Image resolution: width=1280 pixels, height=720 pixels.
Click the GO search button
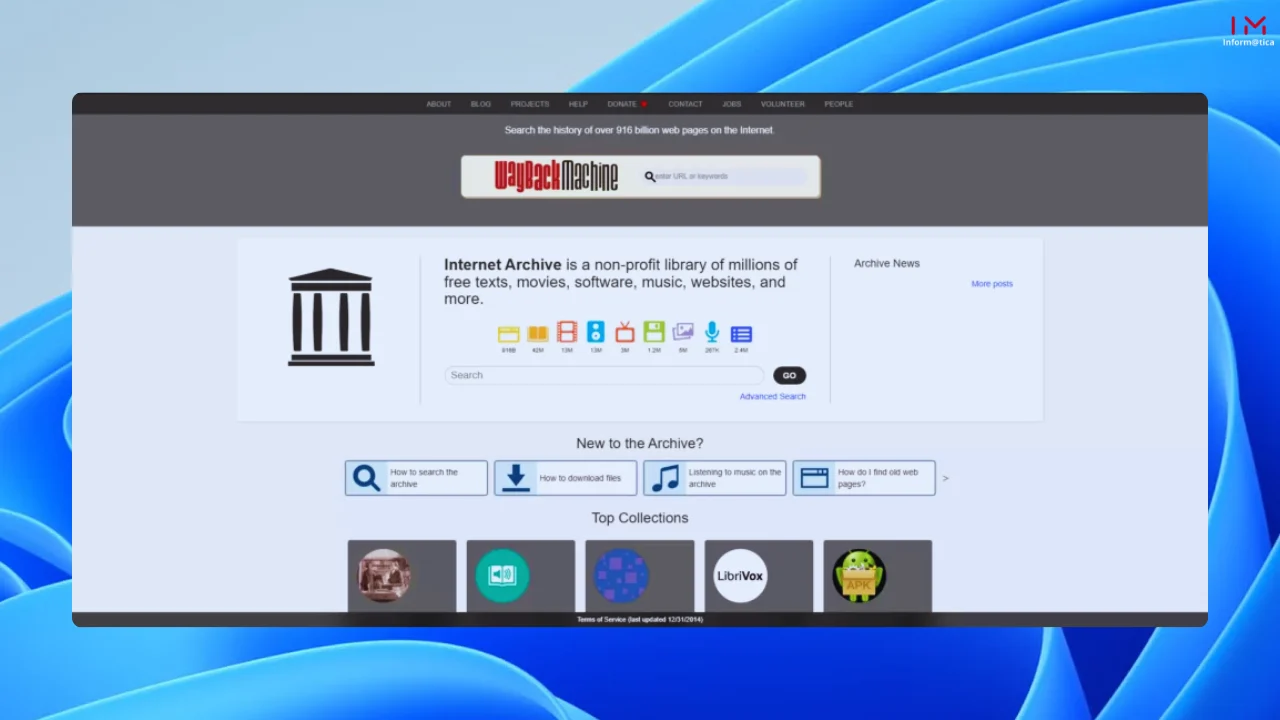789,376
